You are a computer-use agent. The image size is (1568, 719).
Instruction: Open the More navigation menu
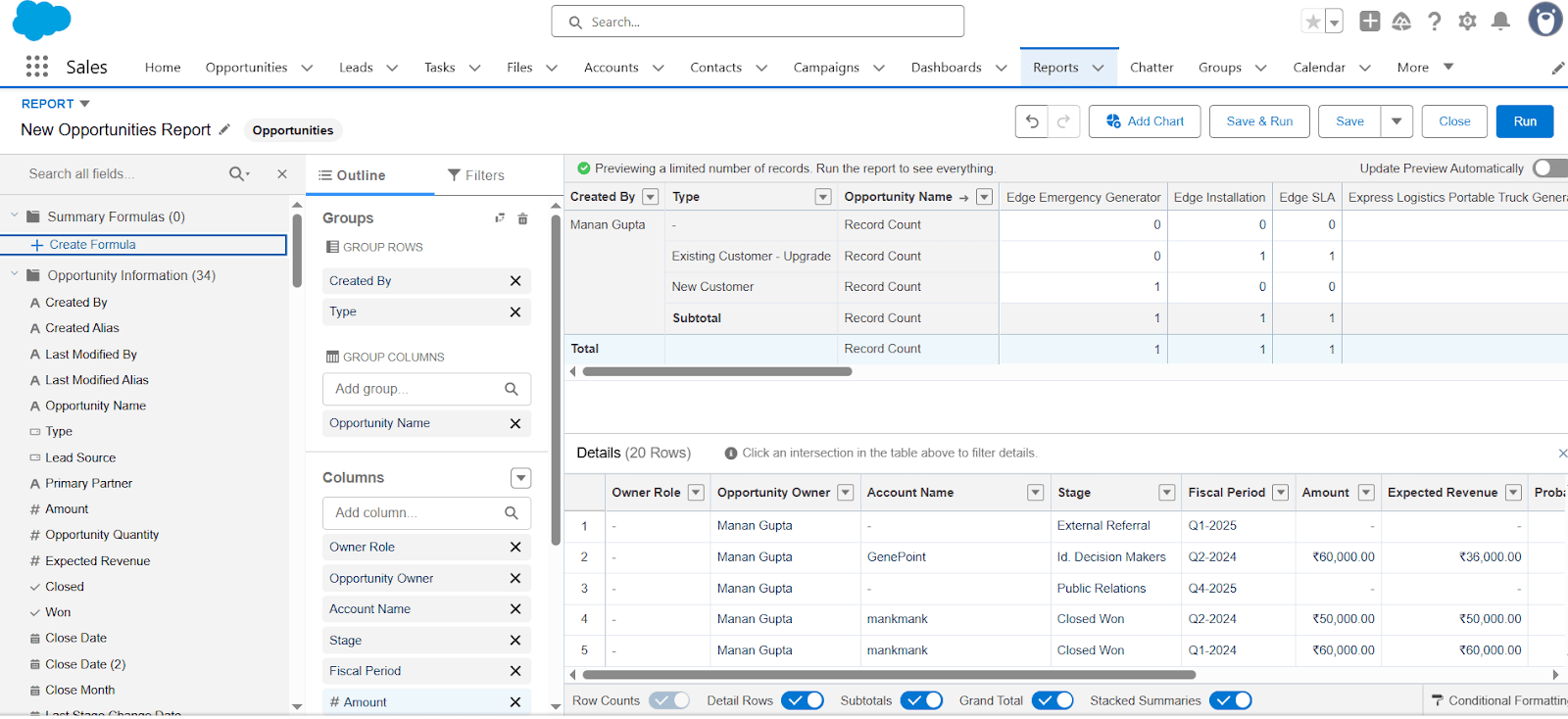tap(1425, 68)
